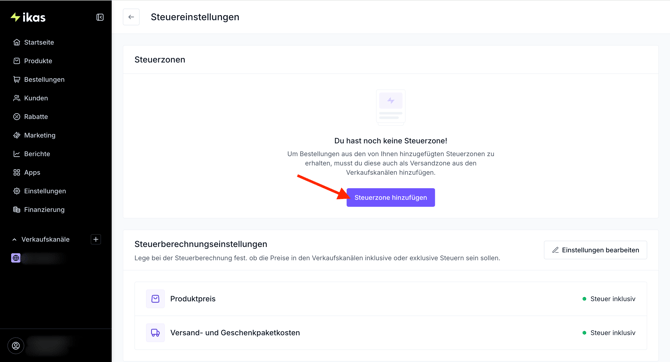This screenshot has width=670, height=362.
Task: Open the Apps grid icon
Action: pyautogui.click(x=17, y=172)
